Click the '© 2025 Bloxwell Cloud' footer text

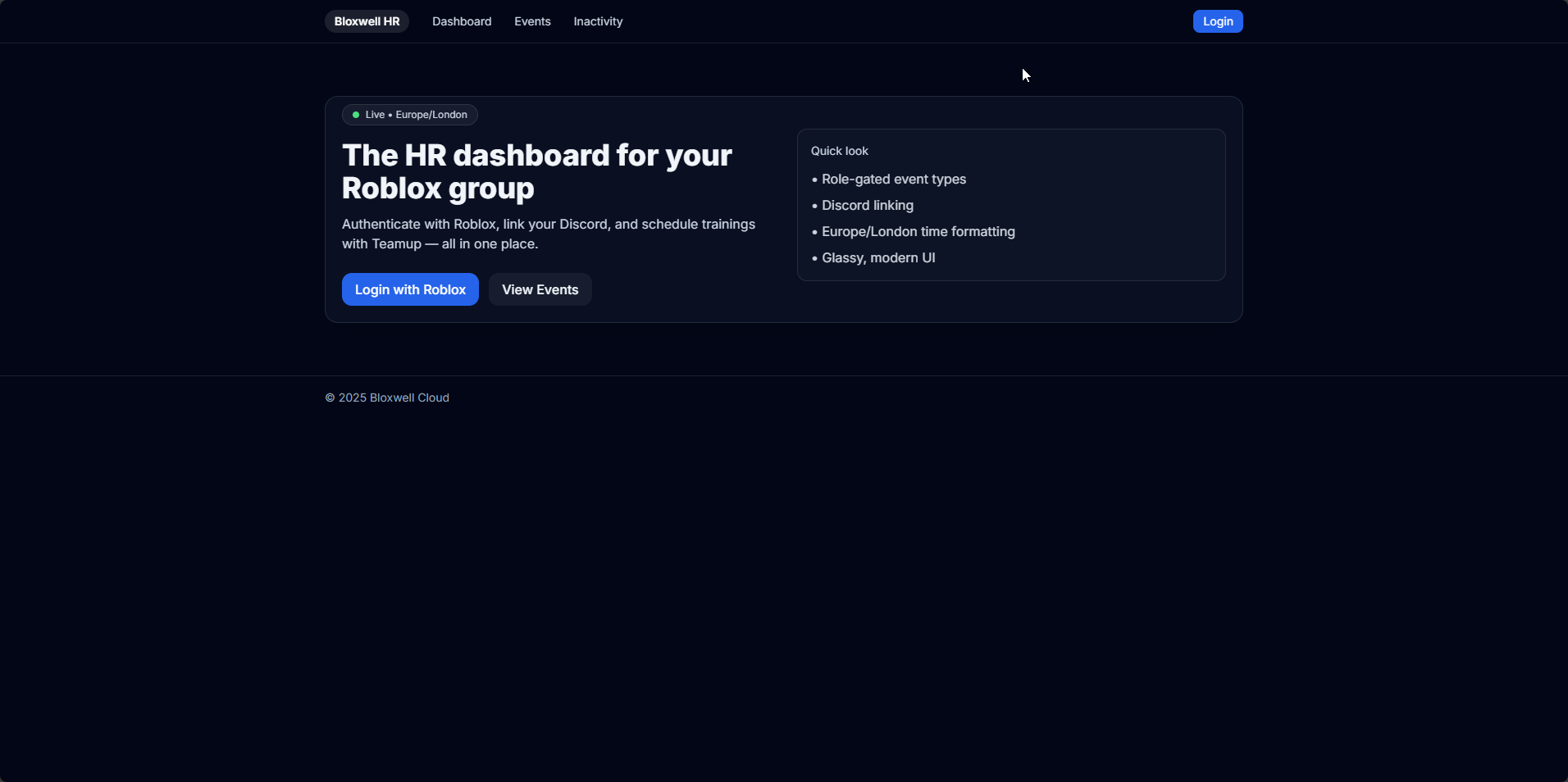(x=387, y=398)
